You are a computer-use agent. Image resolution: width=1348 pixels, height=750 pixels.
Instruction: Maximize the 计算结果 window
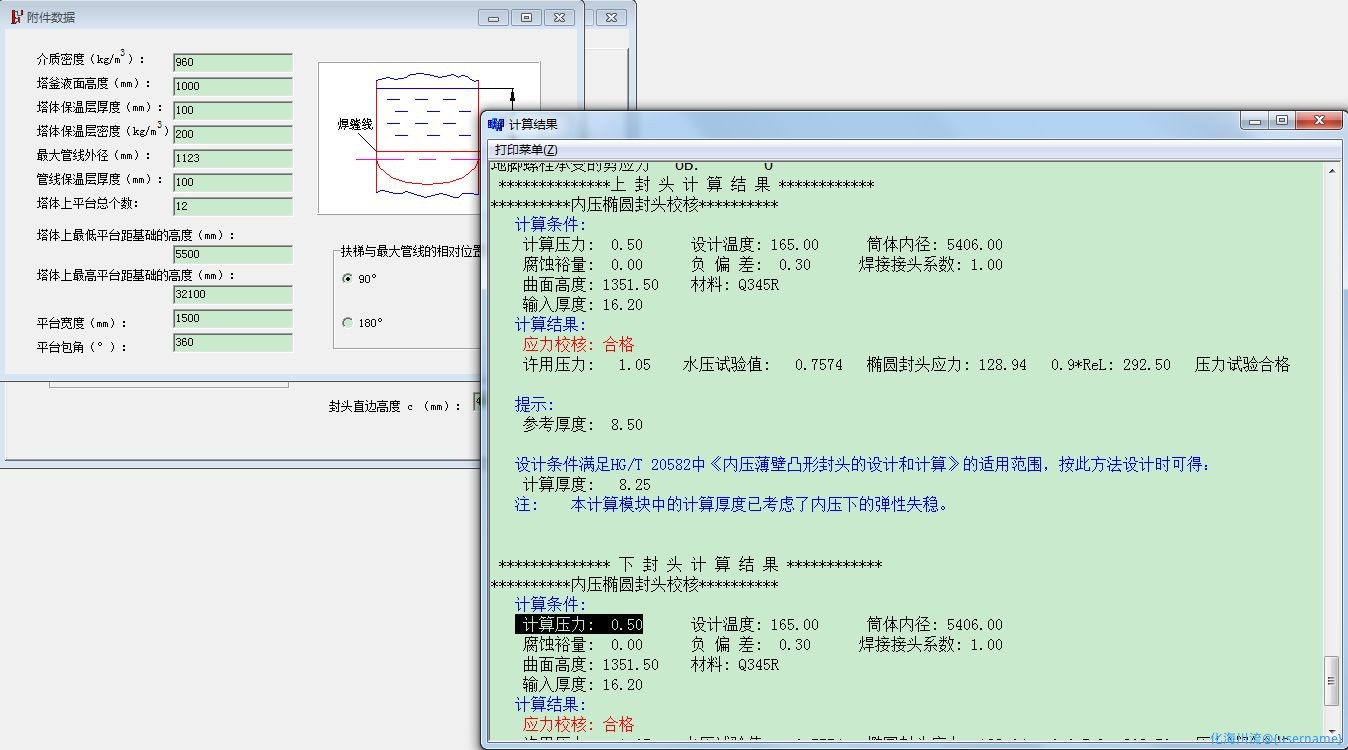[x=1282, y=121]
